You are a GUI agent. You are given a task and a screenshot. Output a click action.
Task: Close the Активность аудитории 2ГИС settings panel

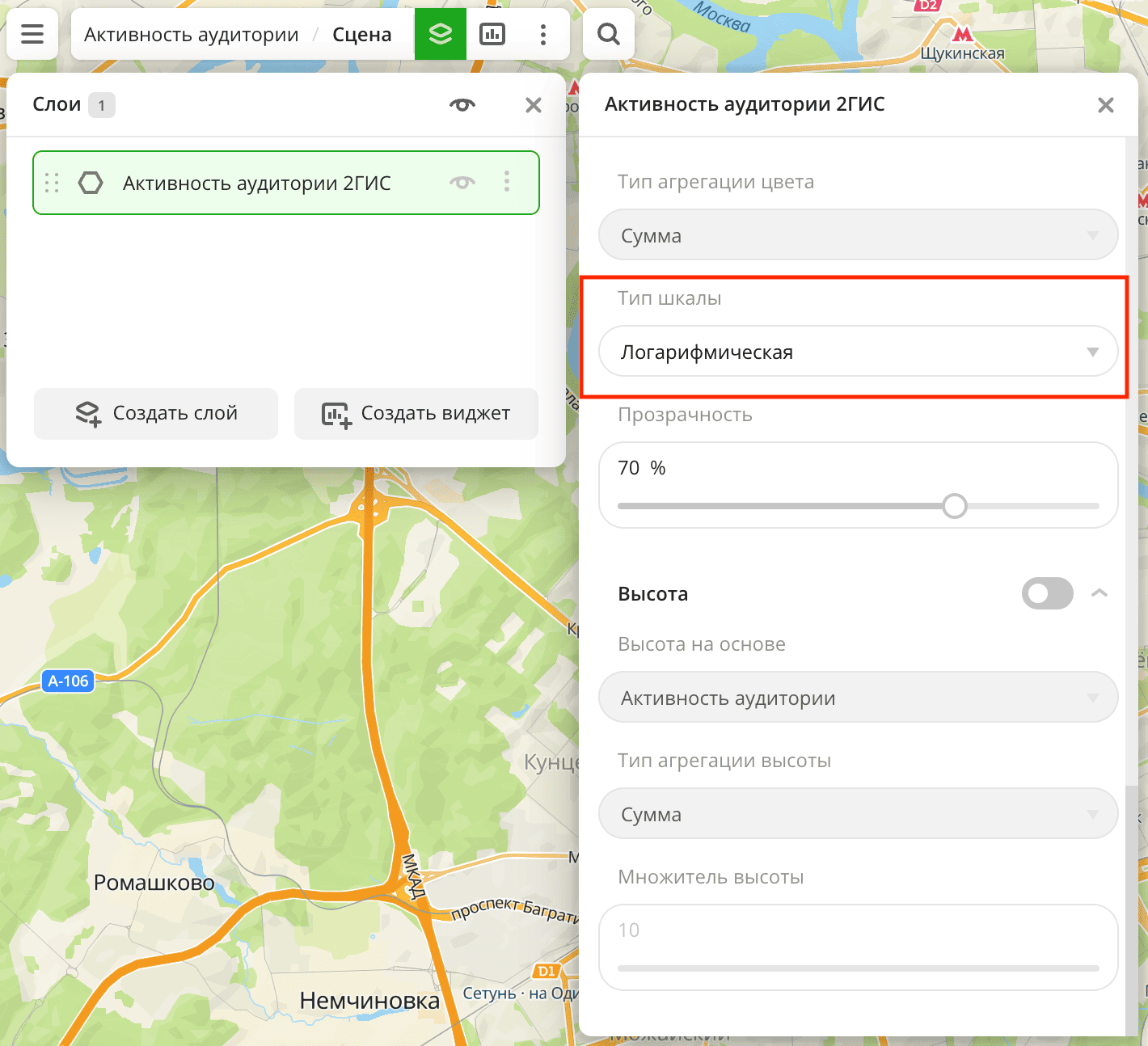1105,105
